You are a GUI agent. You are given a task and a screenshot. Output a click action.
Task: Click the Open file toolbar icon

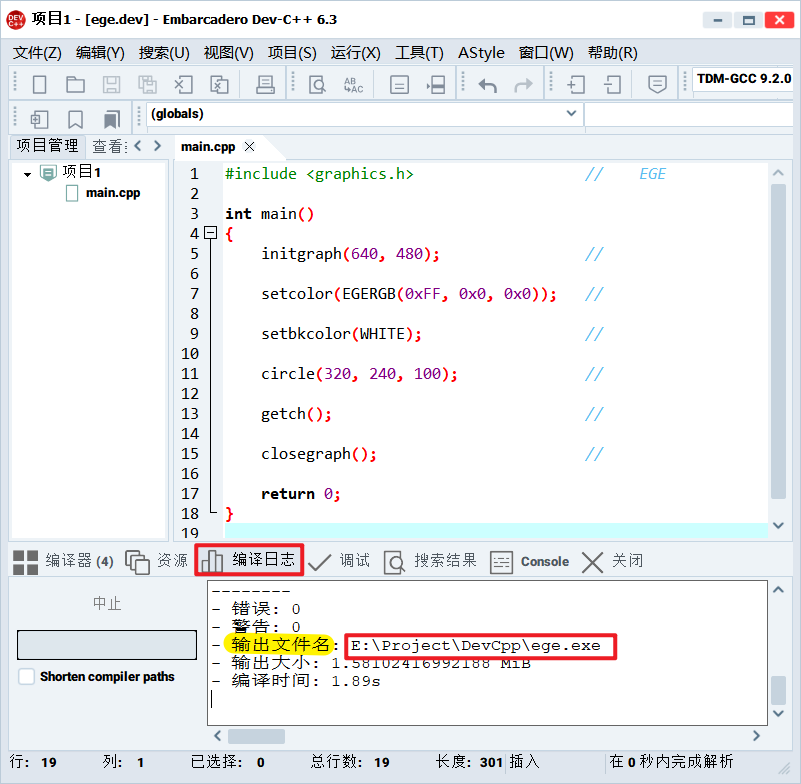point(76,84)
